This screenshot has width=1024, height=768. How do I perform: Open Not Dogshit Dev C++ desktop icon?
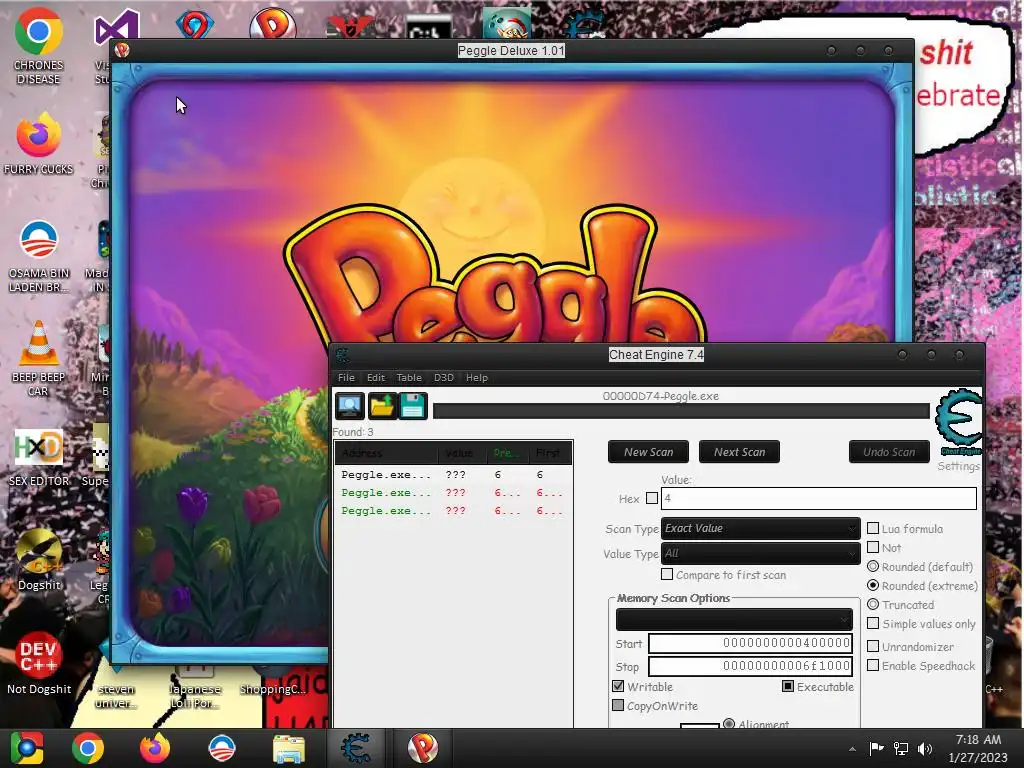(39, 662)
